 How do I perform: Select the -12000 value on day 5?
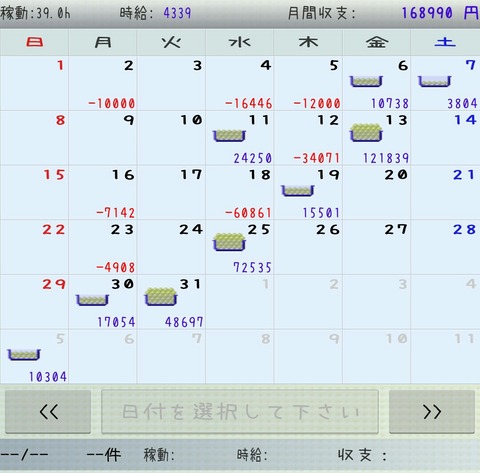(317, 103)
